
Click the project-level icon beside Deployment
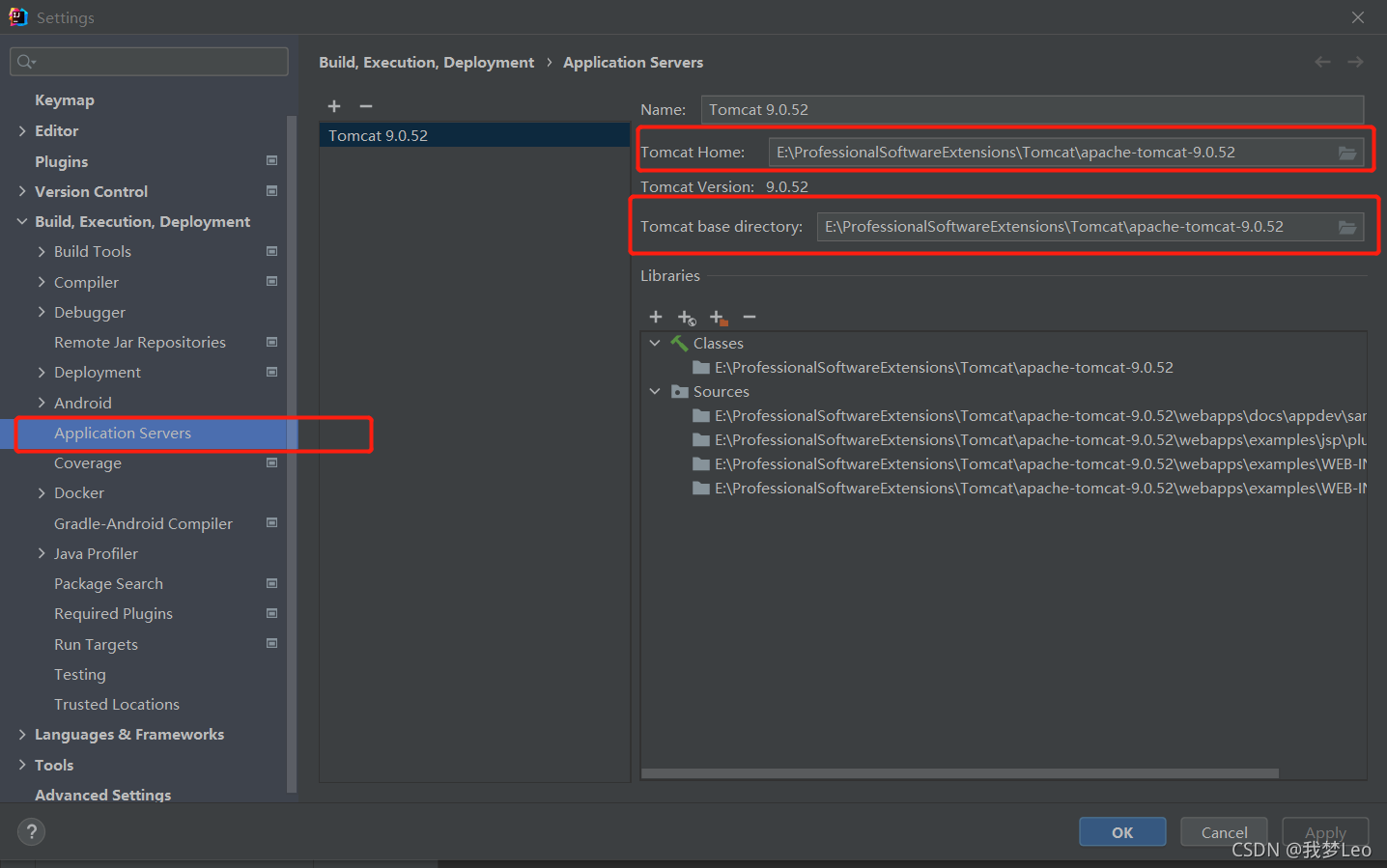272,372
